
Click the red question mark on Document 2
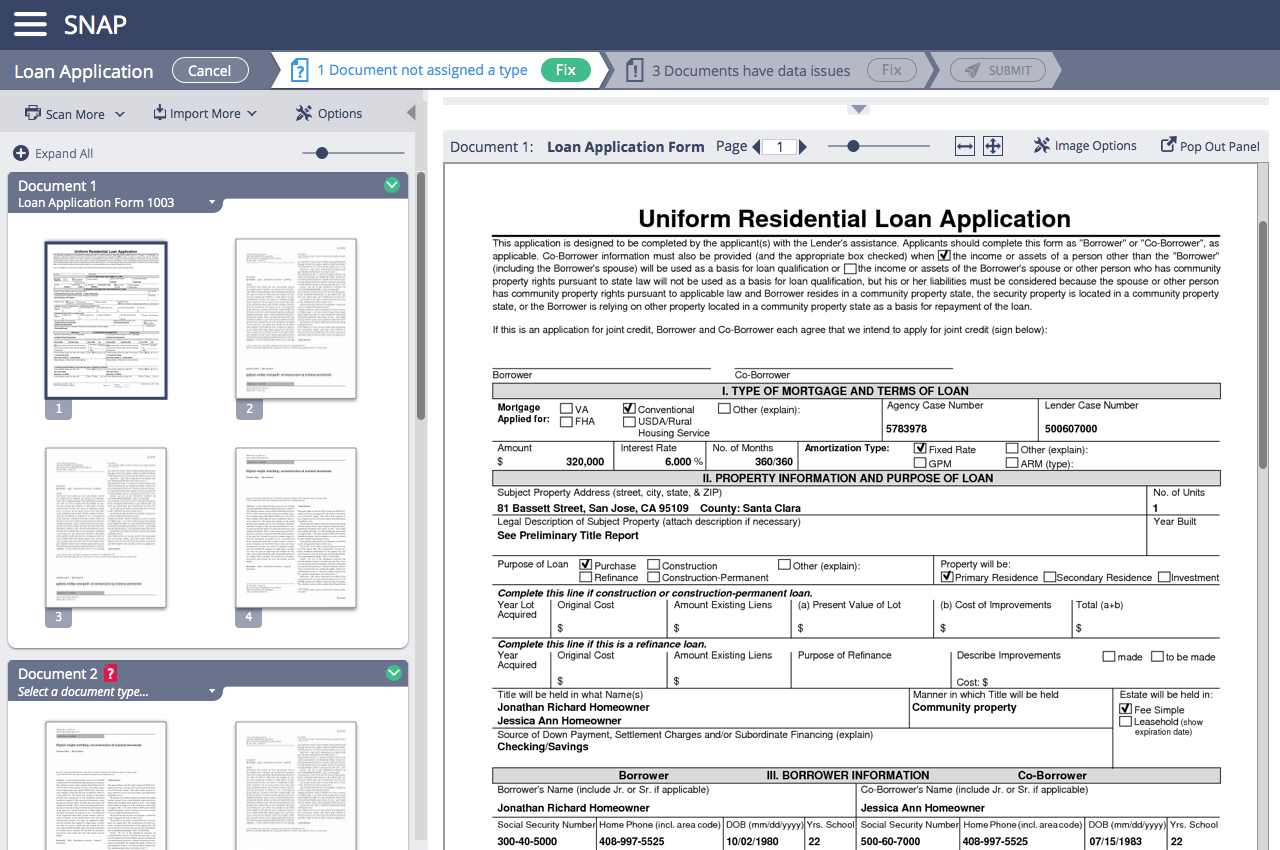(111, 673)
